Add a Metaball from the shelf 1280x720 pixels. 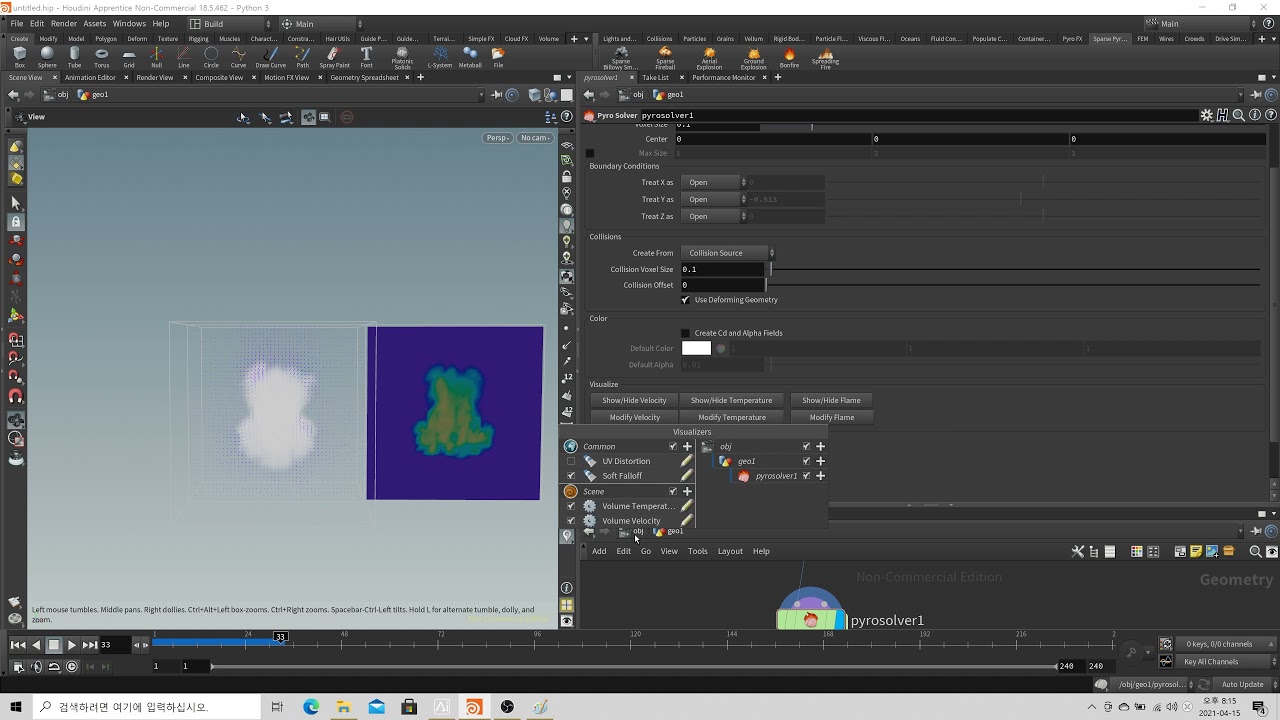[470, 57]
